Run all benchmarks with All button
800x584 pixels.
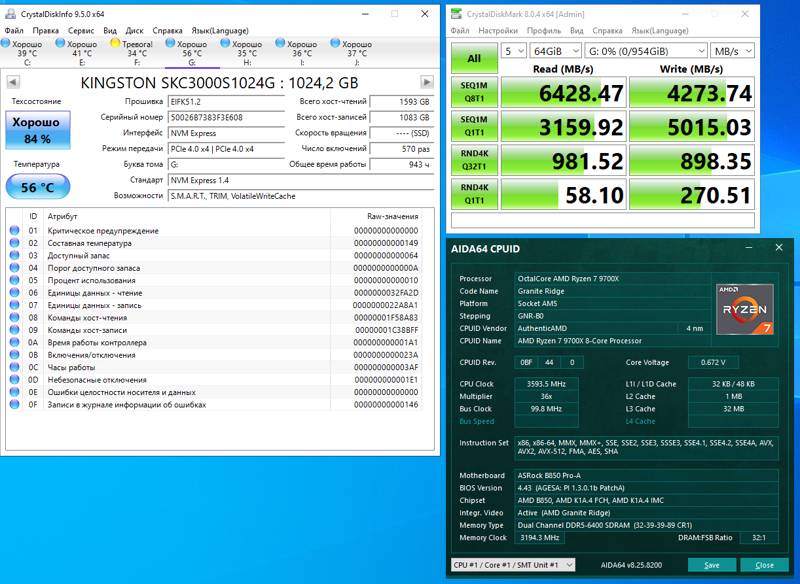pos(474,58)
